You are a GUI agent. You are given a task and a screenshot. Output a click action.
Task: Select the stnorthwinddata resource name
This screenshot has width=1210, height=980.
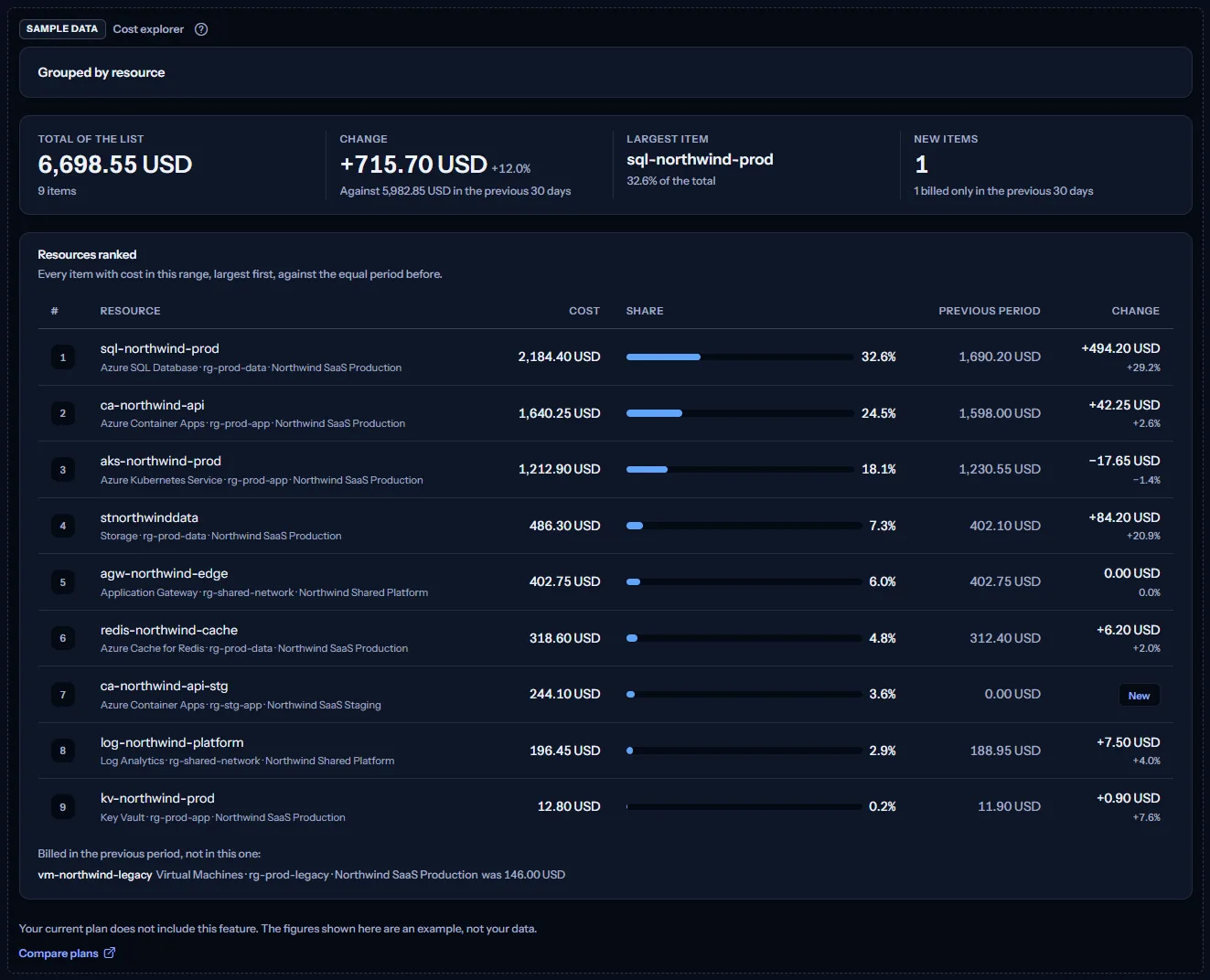[x=149, y=517]
